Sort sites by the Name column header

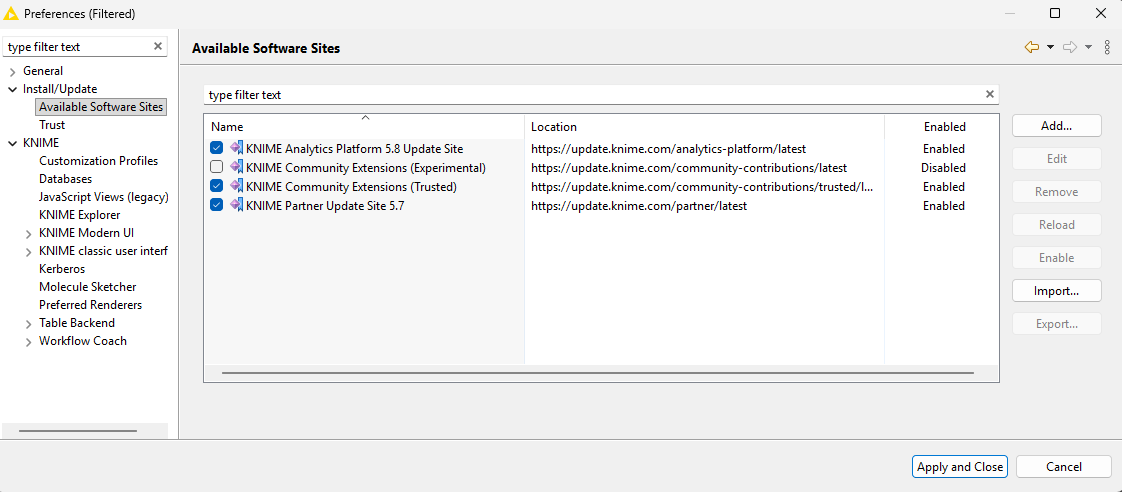coord(364,127)
